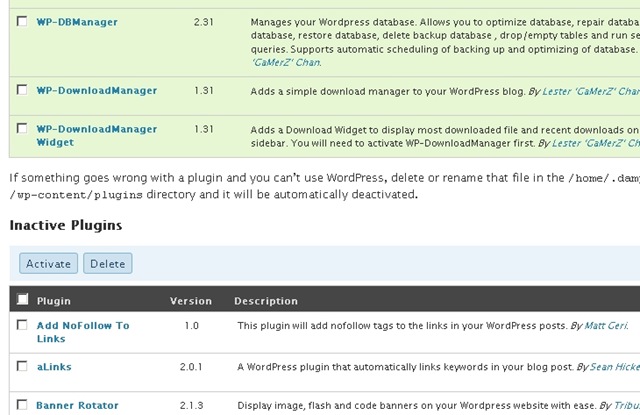Open the aLinks plugin link
Screen dimensions: 640x415
54,367
